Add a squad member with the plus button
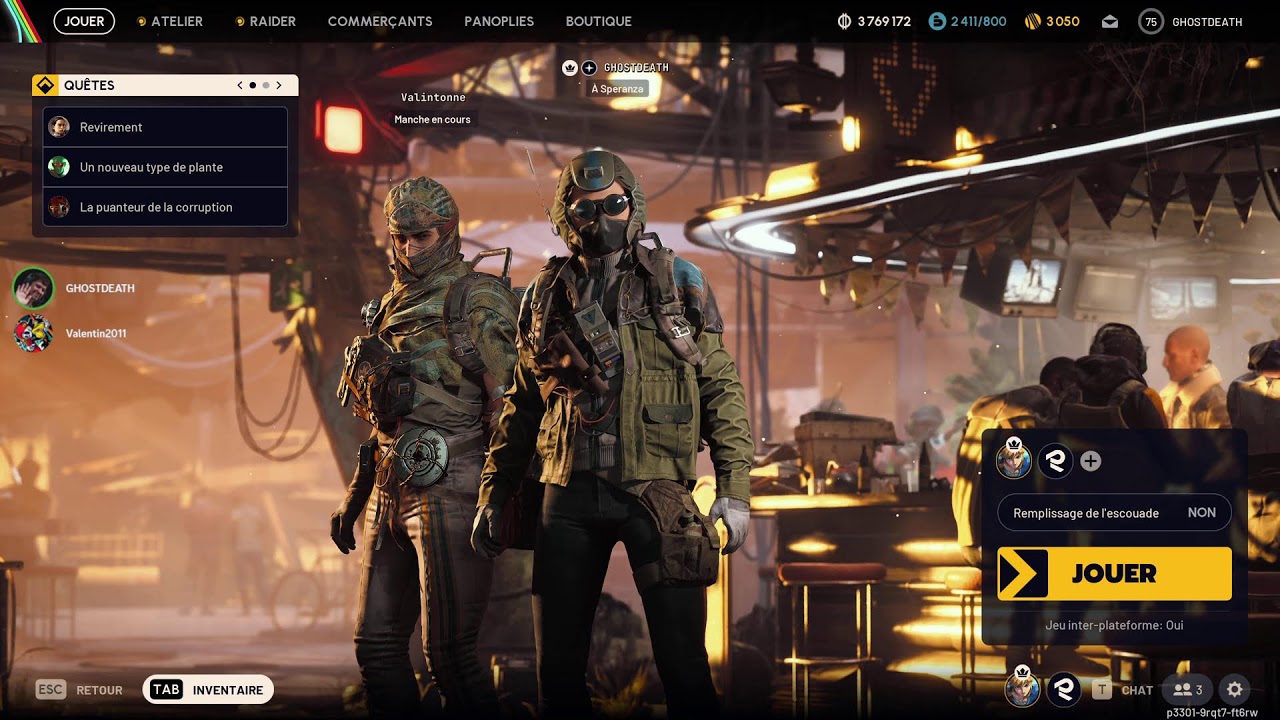 (1091, 461)
